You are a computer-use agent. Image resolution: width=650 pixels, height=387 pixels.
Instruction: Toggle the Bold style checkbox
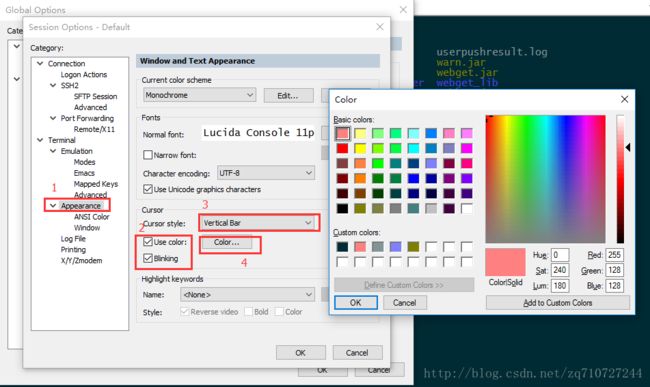tap(249, 312)
